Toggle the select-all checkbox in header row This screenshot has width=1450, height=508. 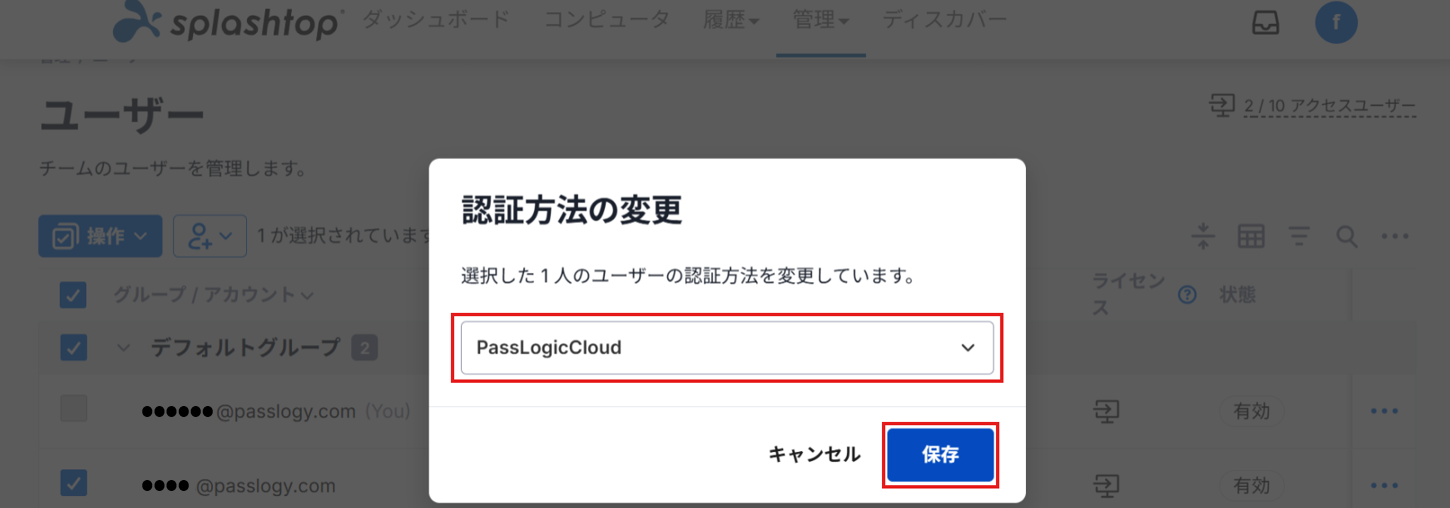(x=73, y=295)
